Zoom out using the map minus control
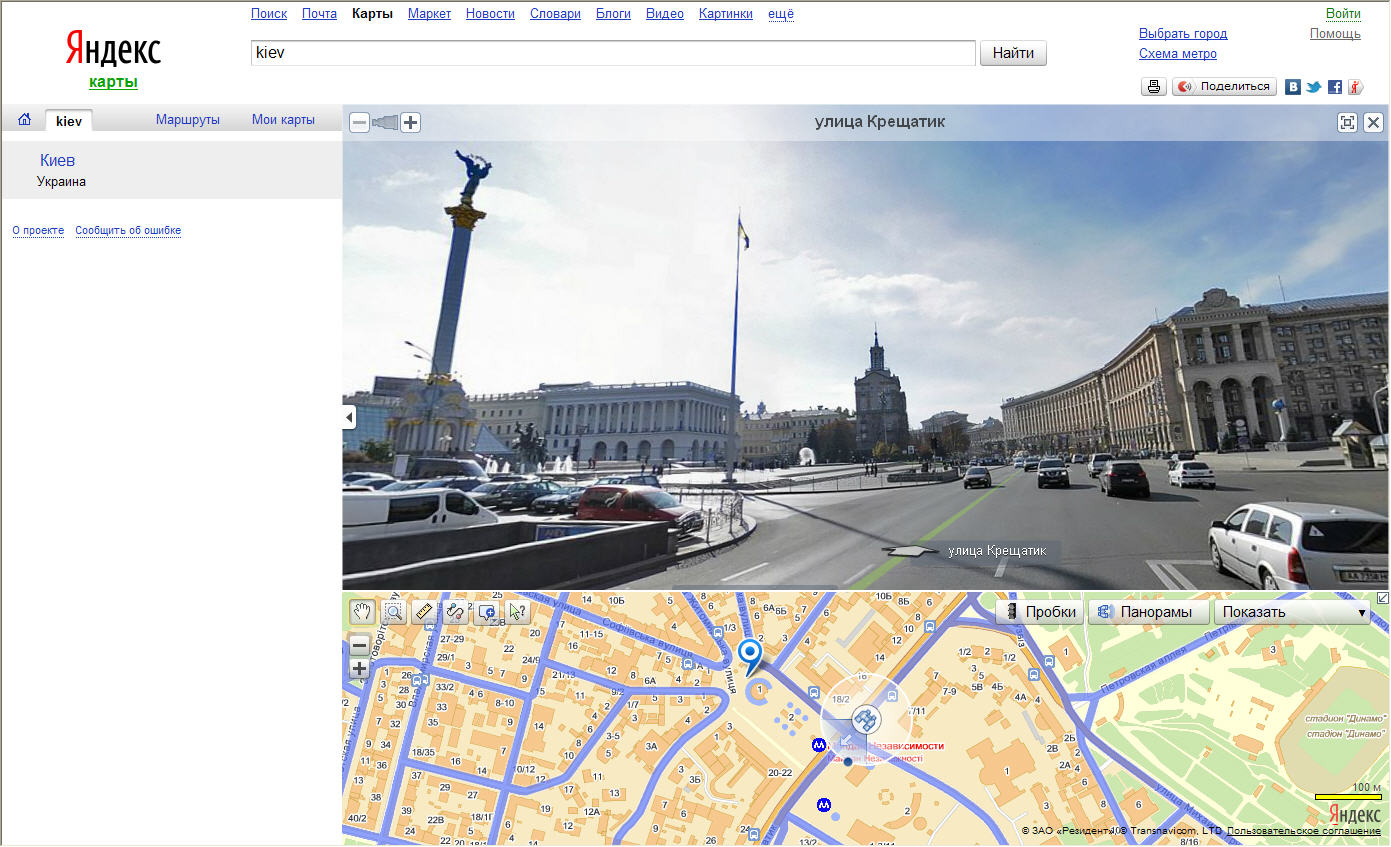1391x847 pixels. pyautogui.click(x=359, y=644)
